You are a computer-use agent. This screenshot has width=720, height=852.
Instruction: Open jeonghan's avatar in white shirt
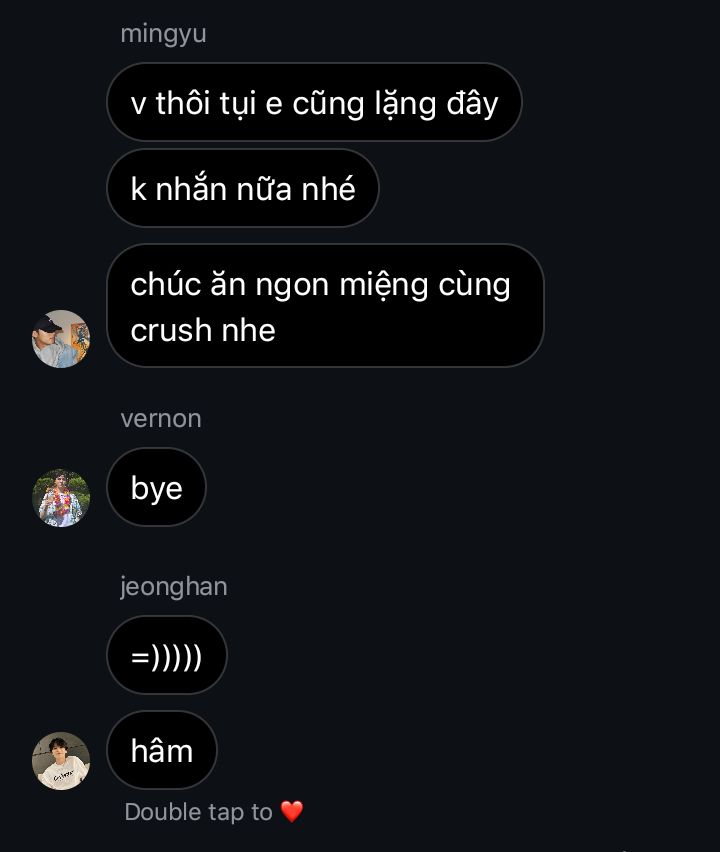tap(61, 761)
